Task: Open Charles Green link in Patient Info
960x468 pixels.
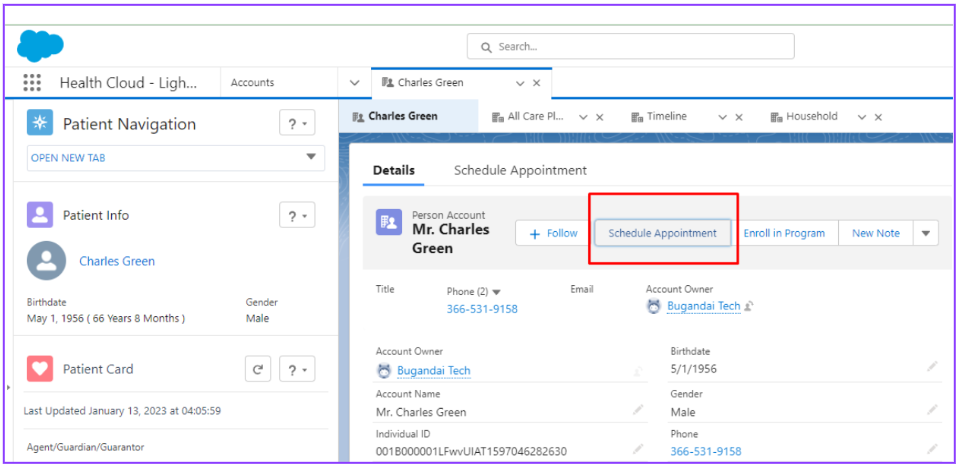Action: (117, 261)
